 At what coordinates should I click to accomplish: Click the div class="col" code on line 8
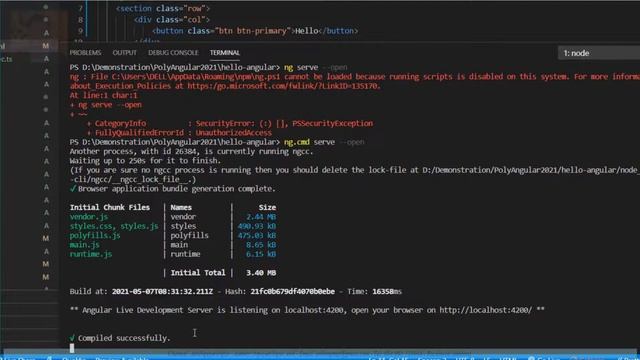coord(172,20)
